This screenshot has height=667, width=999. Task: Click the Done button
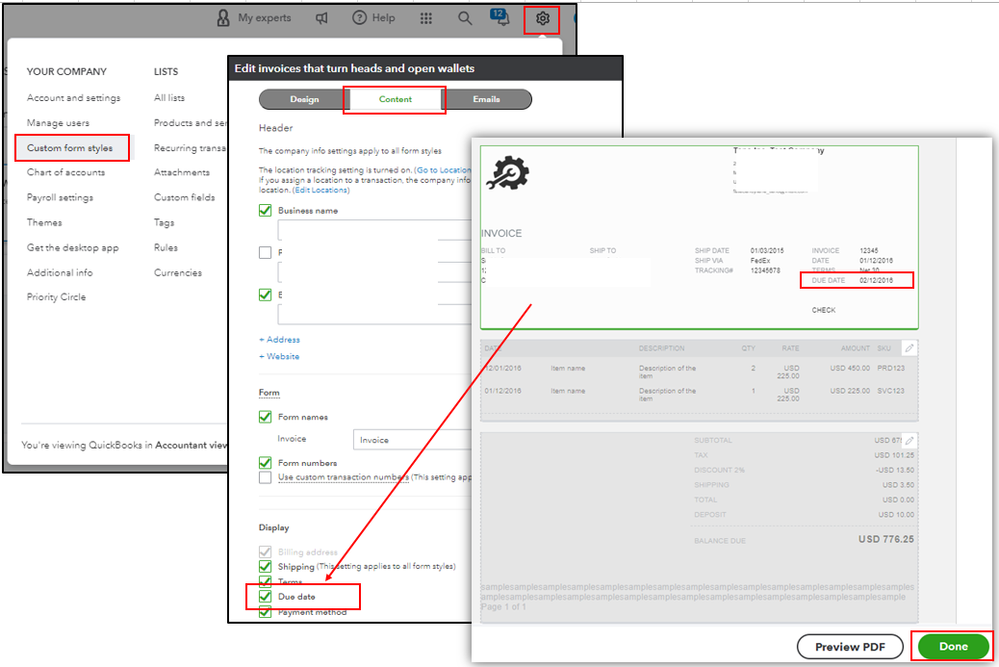(953, 647)
